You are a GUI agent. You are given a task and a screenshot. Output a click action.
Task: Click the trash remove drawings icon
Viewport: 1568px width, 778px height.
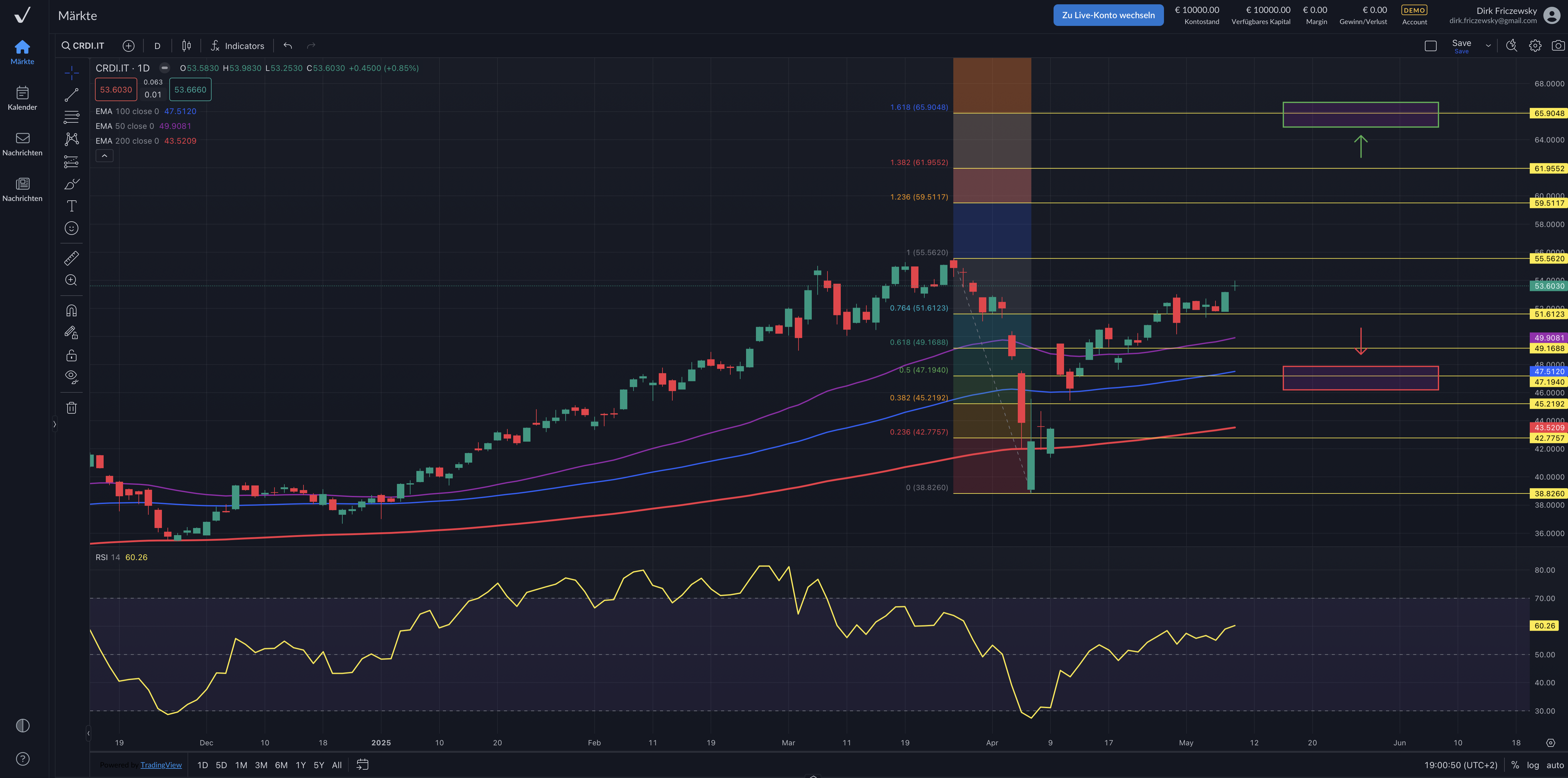pos(71,408)
